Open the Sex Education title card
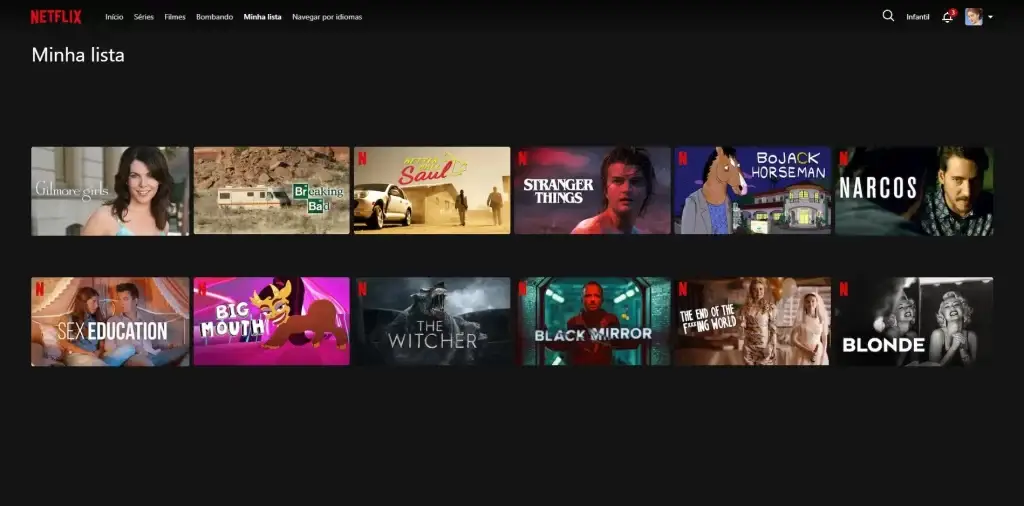Viewport: 1024px width, 506px height. (110, 321)
